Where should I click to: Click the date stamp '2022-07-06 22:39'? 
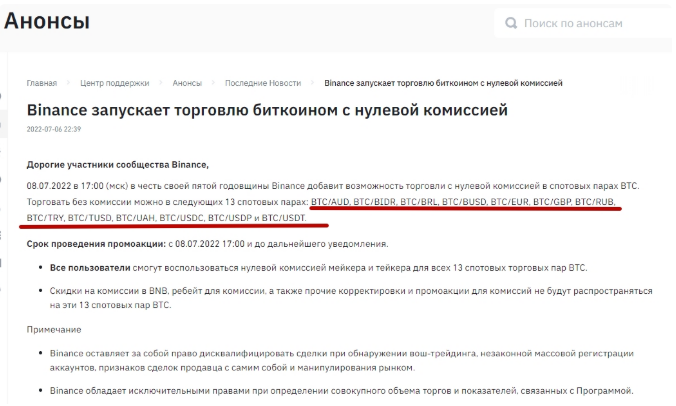[x=54, y=129]
